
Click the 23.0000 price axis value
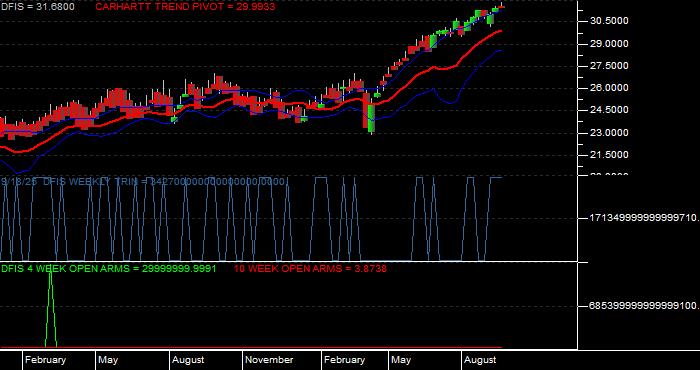tap(608, 133)
